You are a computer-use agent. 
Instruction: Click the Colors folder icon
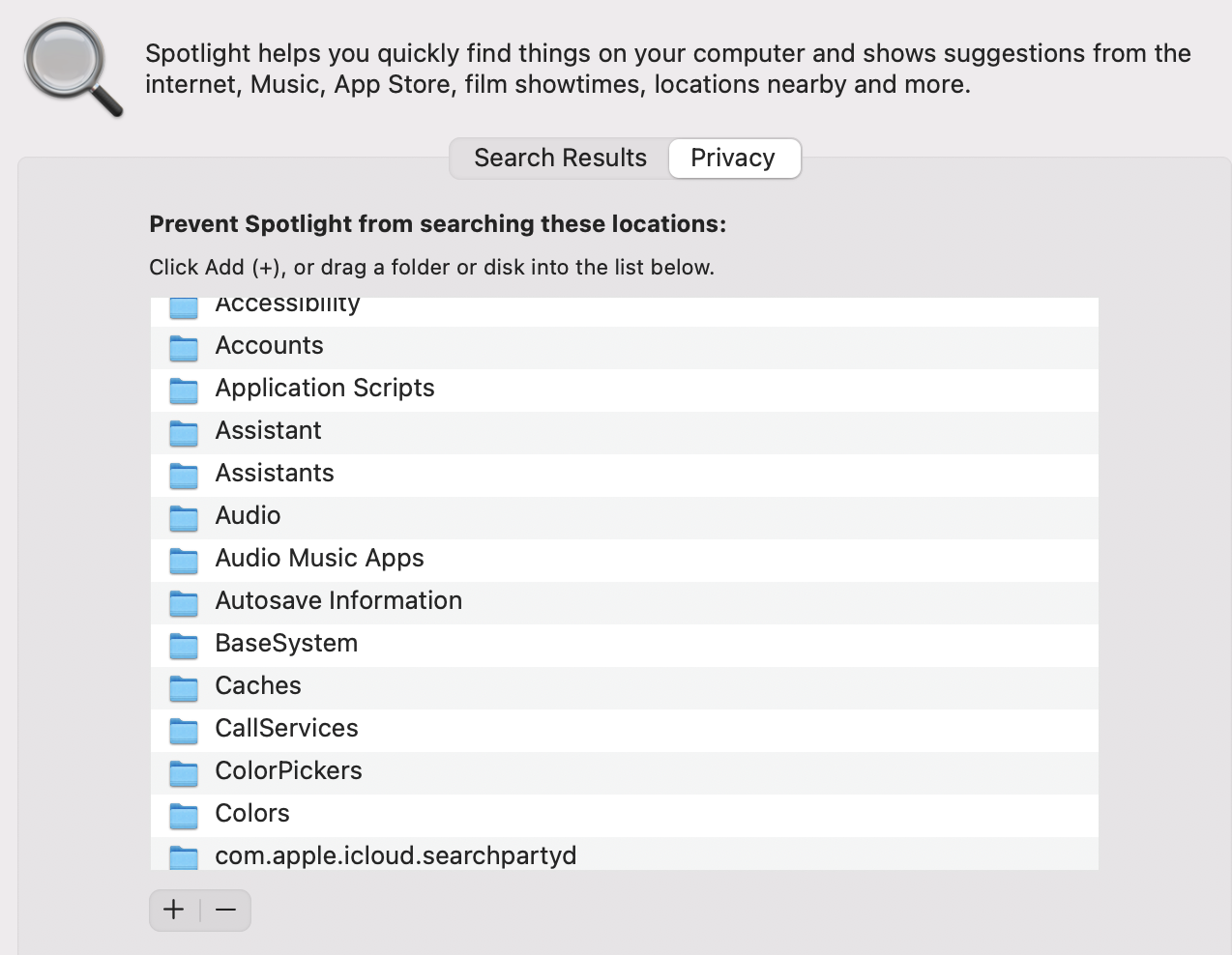184,814
